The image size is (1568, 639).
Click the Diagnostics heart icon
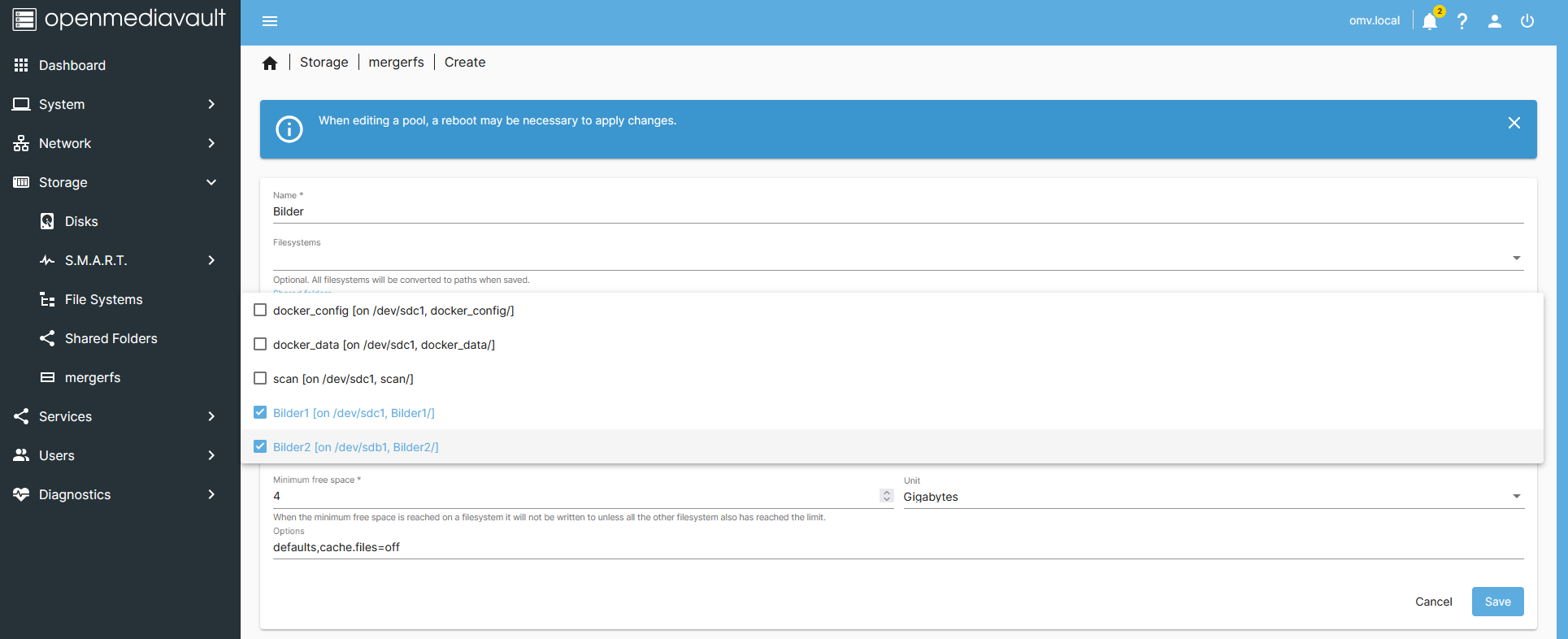pos(21,494)
